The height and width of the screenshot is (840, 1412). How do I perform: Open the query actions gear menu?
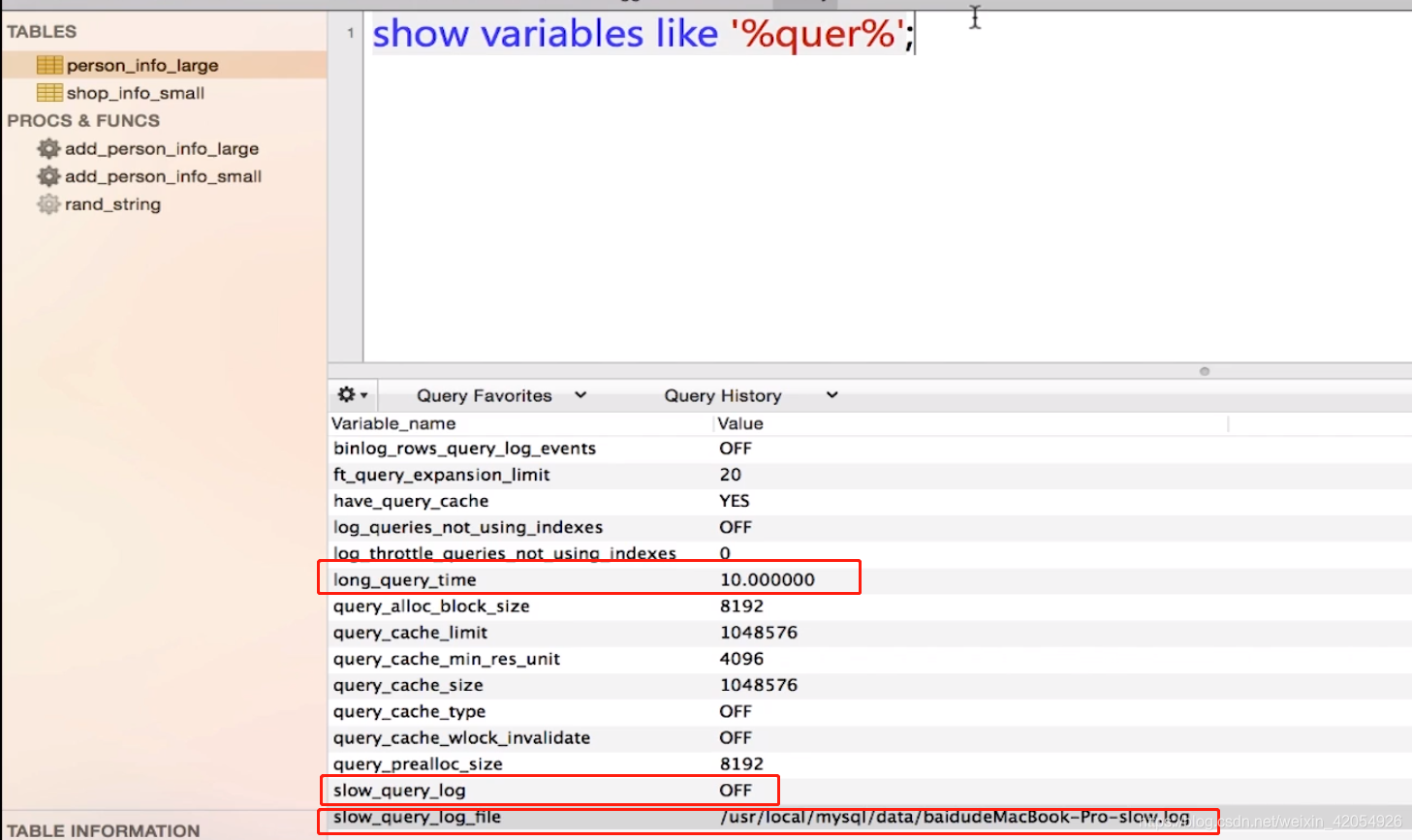[352, 395]
